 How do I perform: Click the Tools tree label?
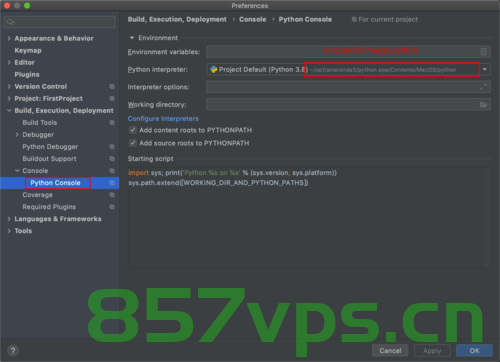coord(23,231)
